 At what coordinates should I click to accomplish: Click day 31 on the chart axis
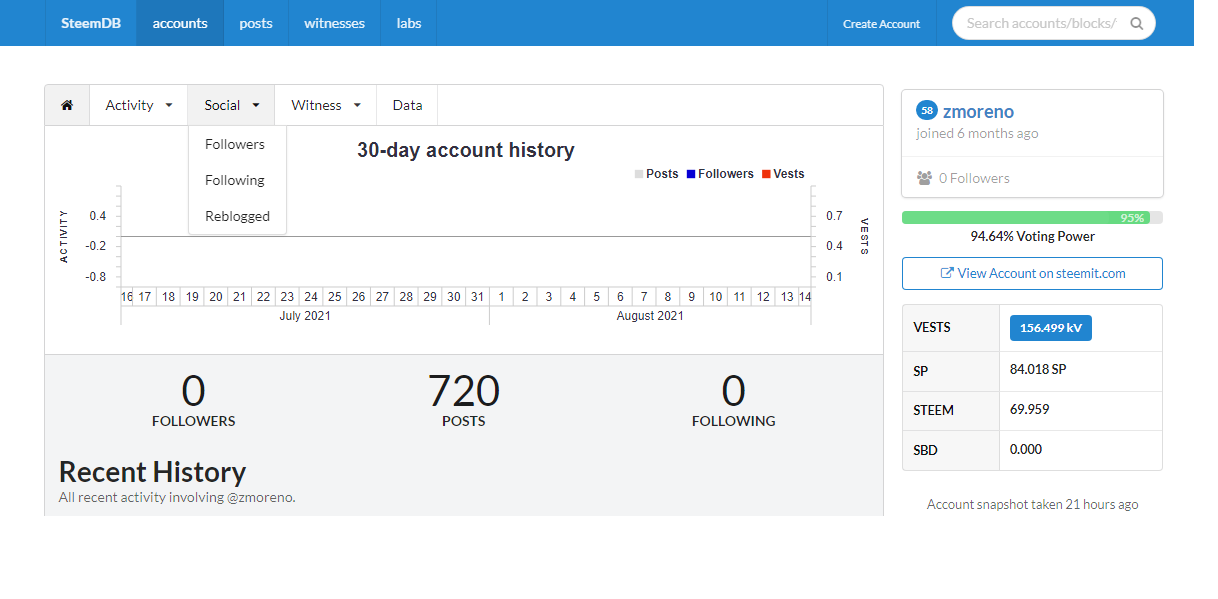(477, 297)
